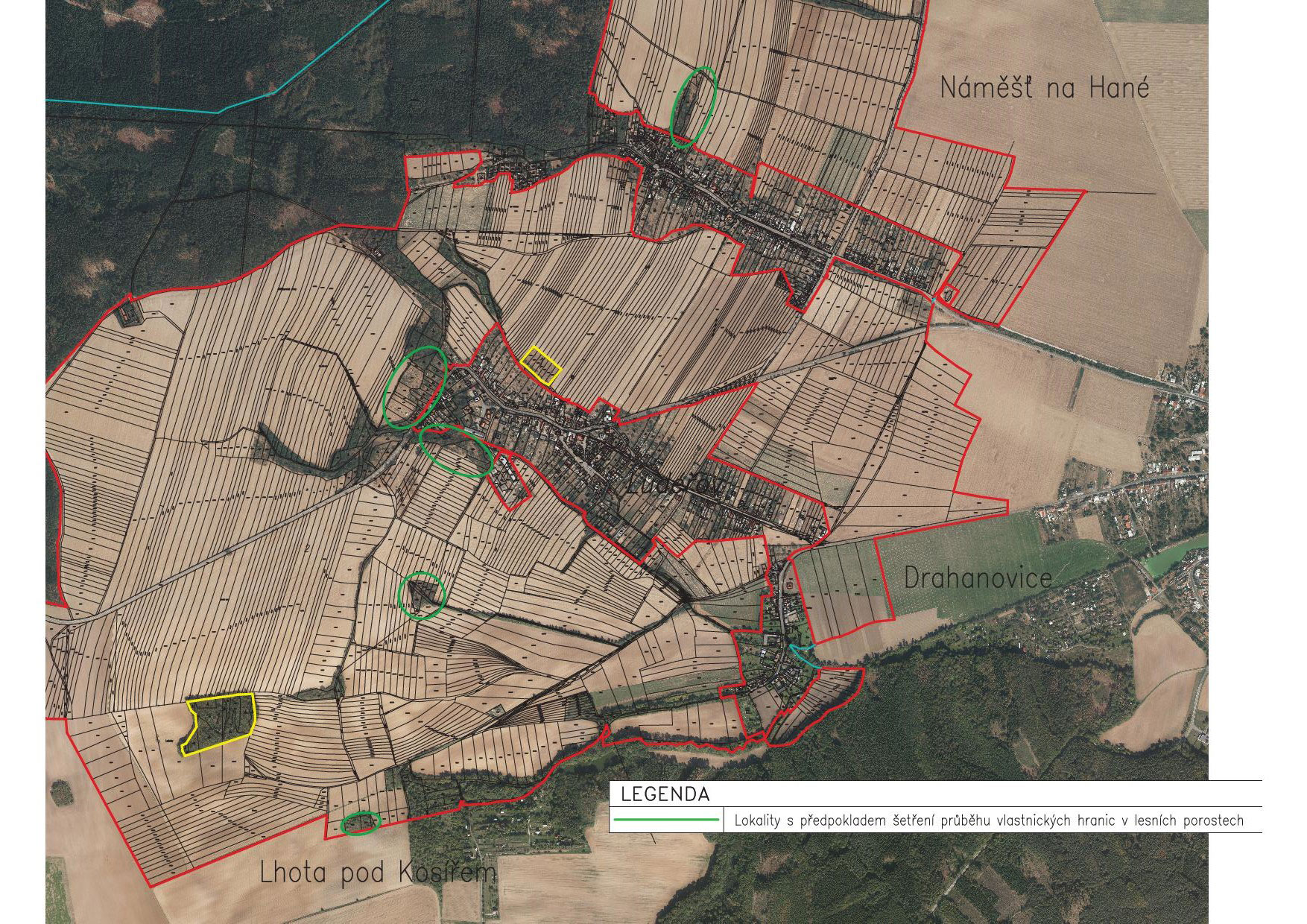Select the large yellow-outlined forest parcel
The image size is (1307, 924).
[x=221, y=721]
